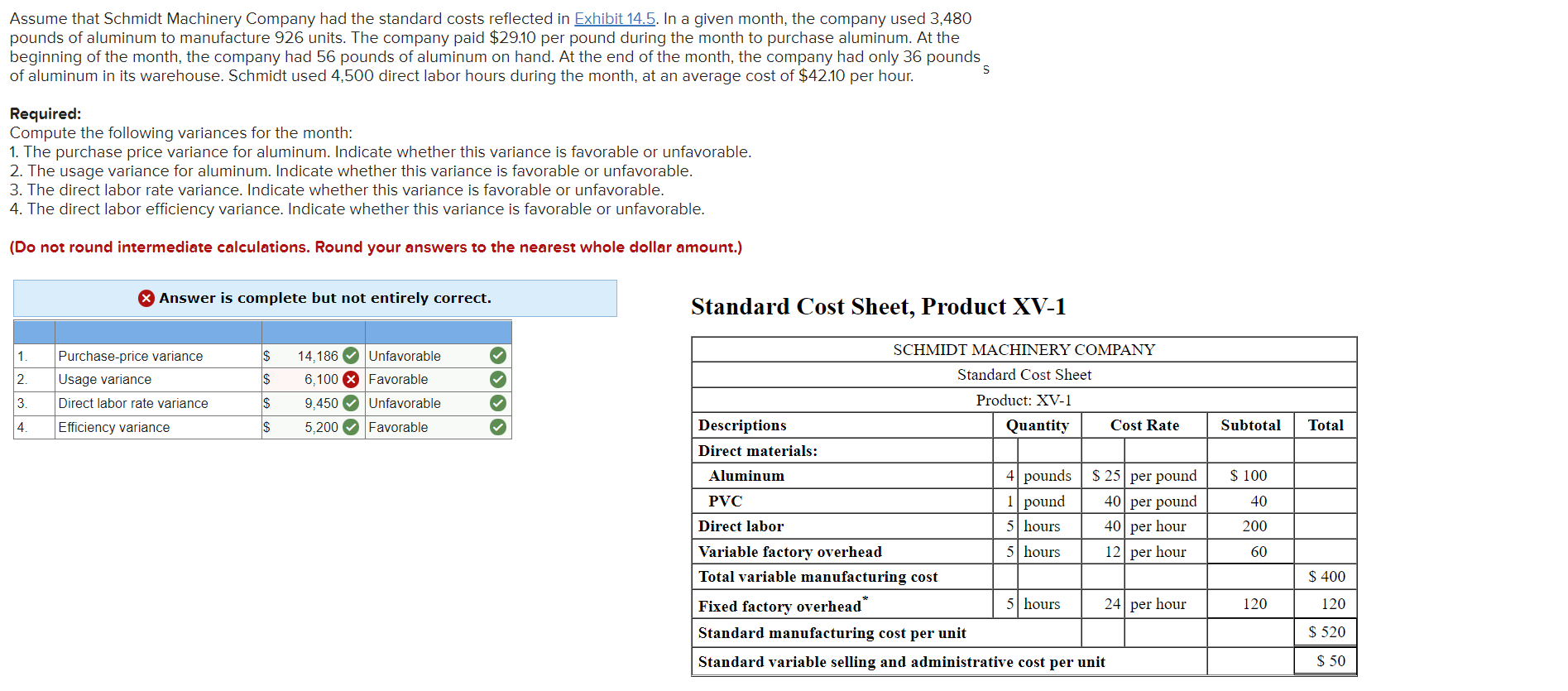Select the Purchase-price variance amount 14,186
1568x691 pixels.
[x=318, y=356]
